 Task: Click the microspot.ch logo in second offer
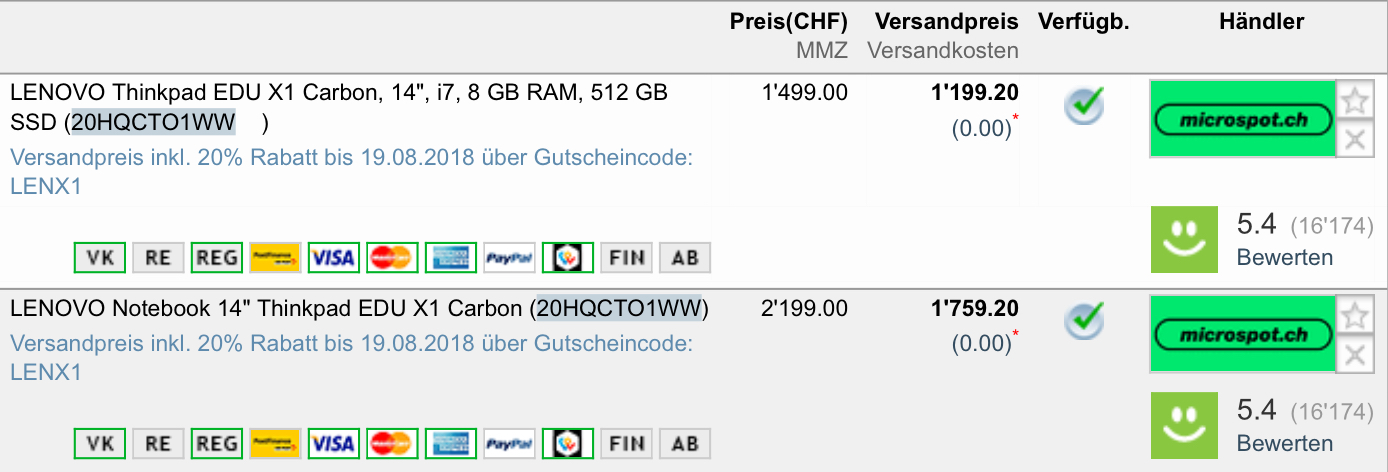pyautogui.click(x=1244, y=335)
